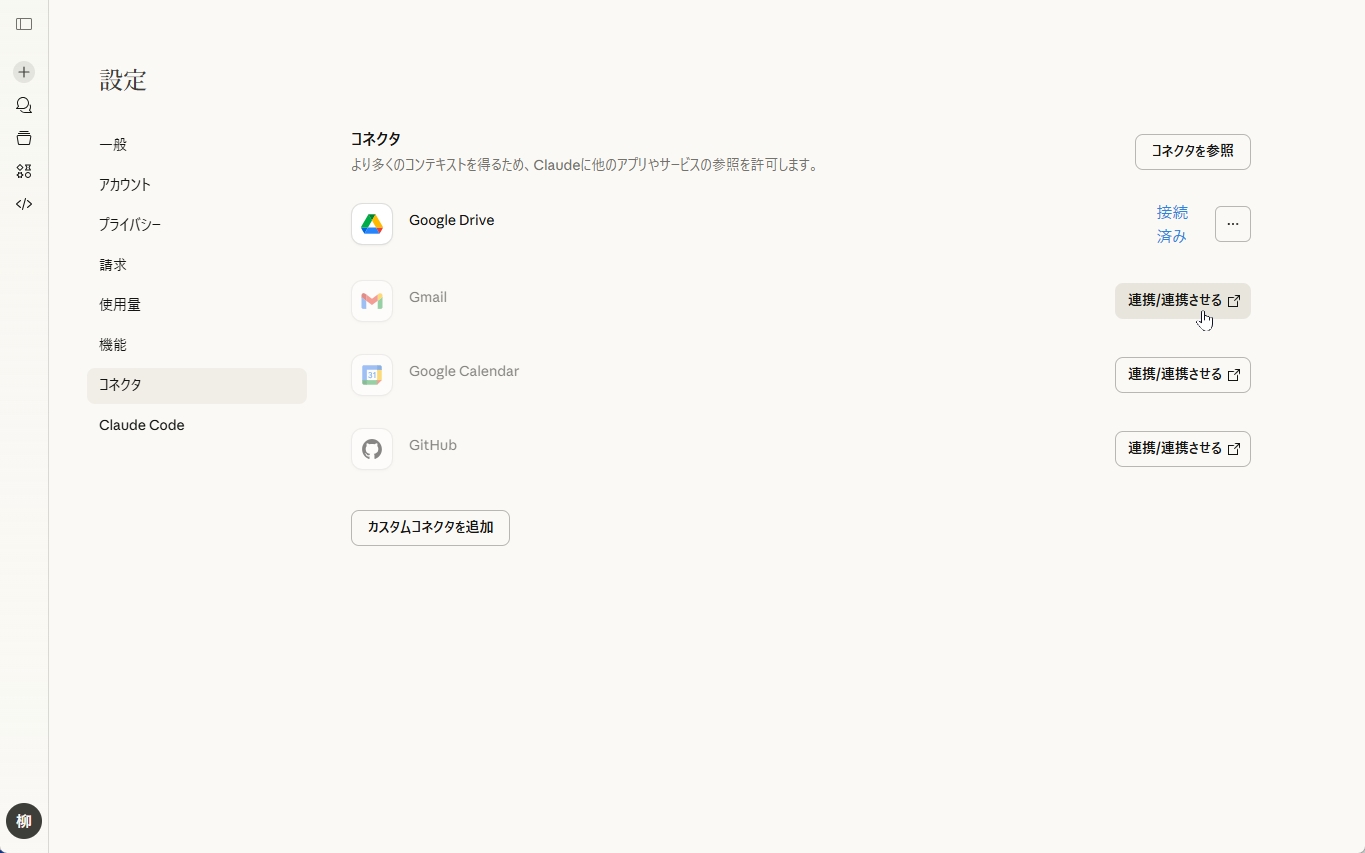Open the Google Drive options via ... menu

[1232, 224]
